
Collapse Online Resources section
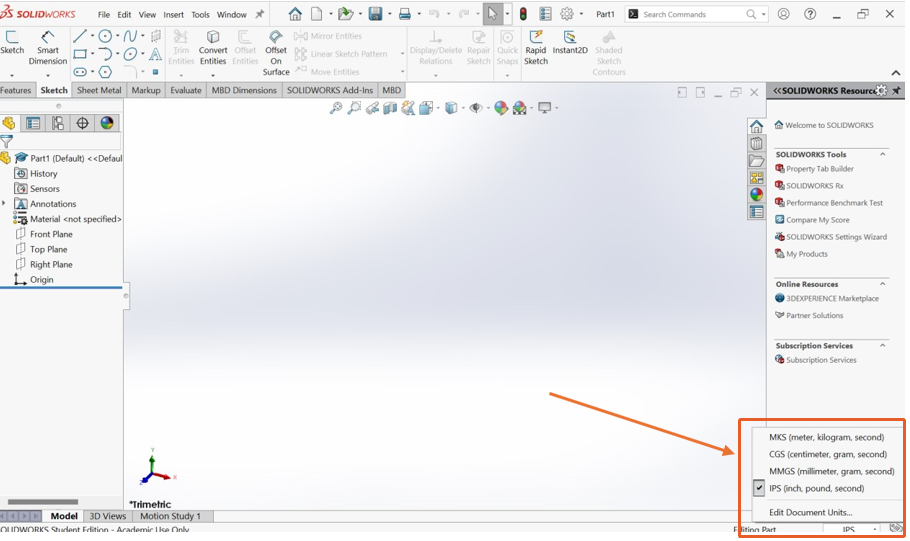(882, 284)
